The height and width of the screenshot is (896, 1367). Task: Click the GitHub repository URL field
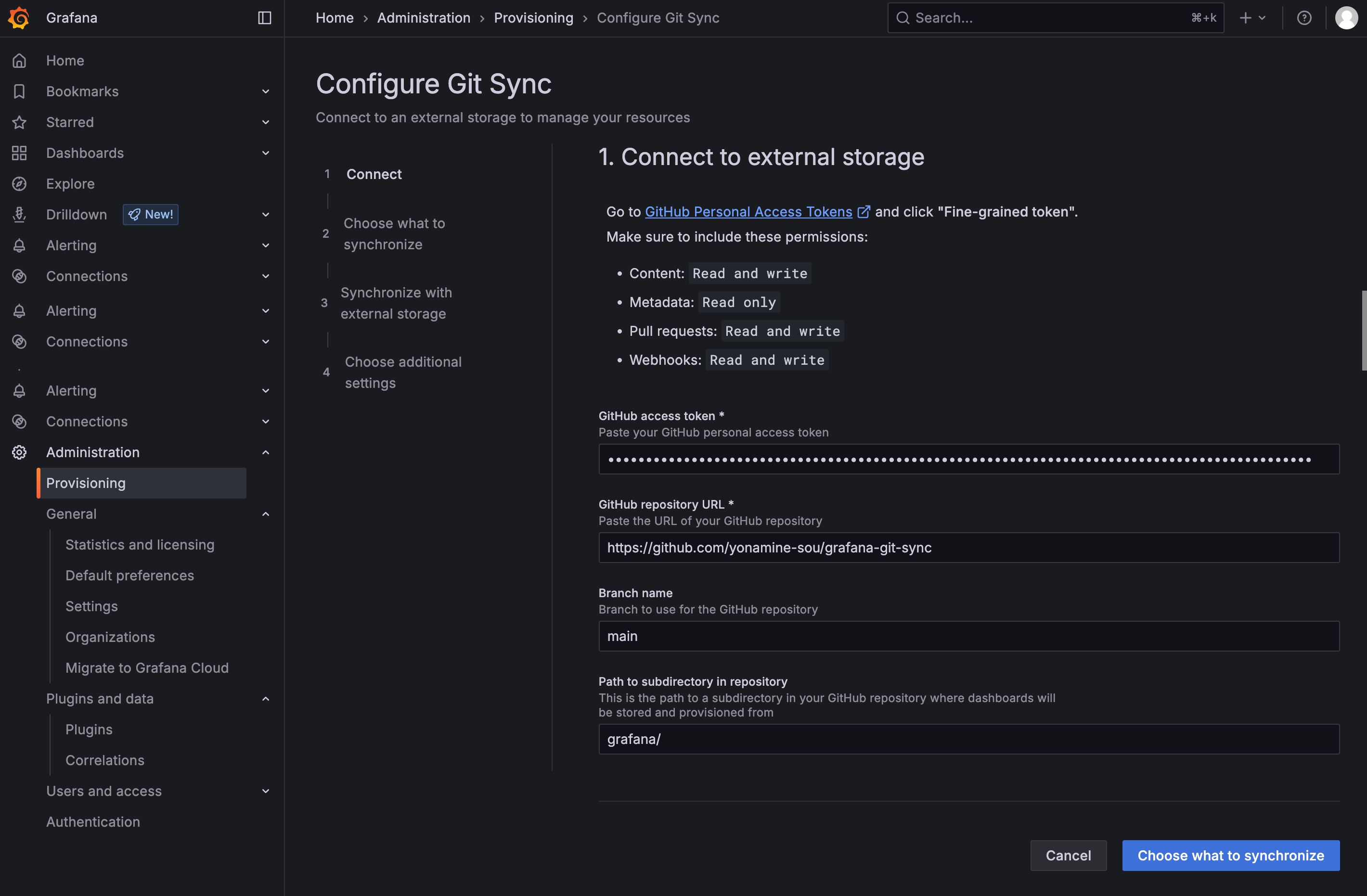968,547
